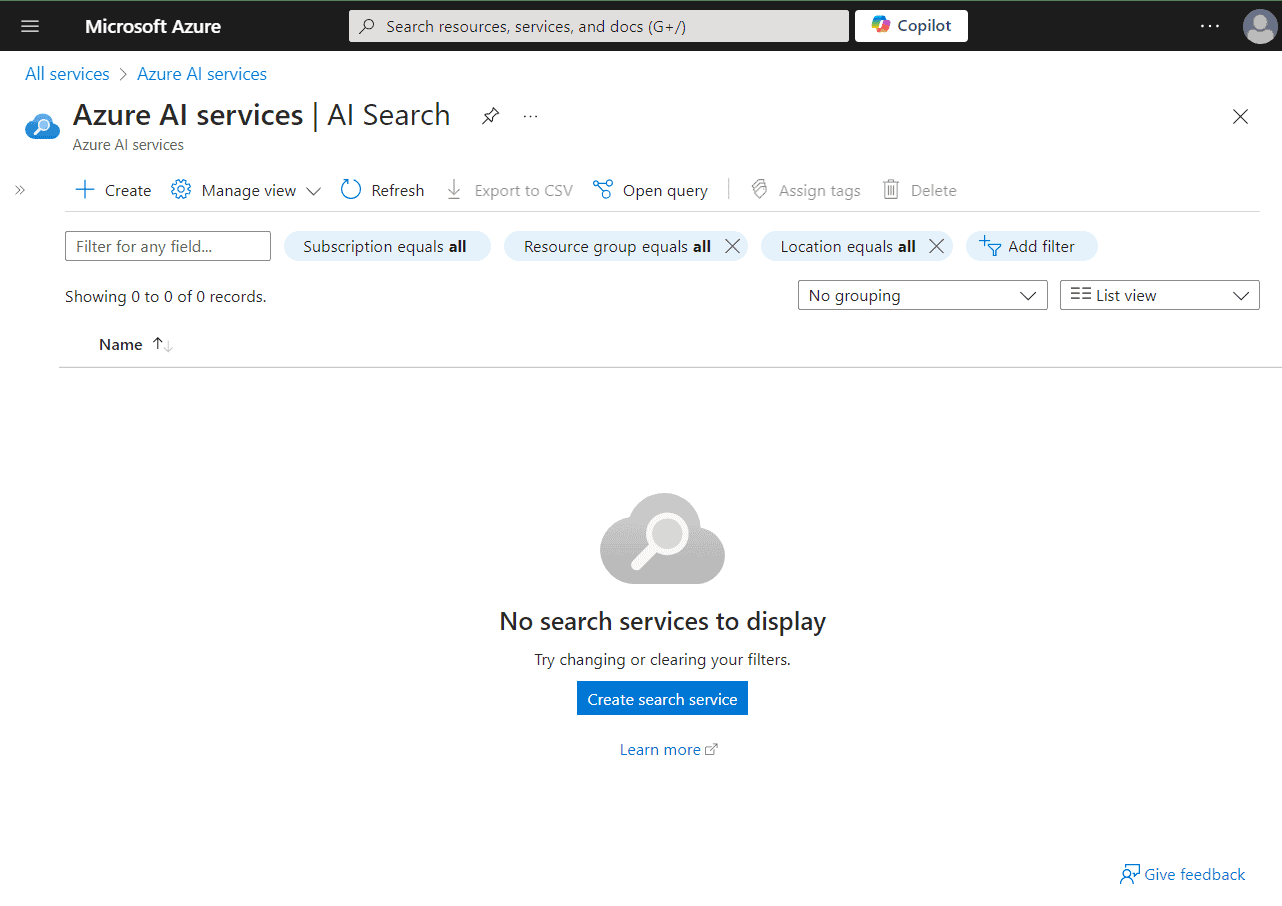The height and width of the screenshot is (906, 1282).
Task: Click Add filter
Action: coord(1031,246)
